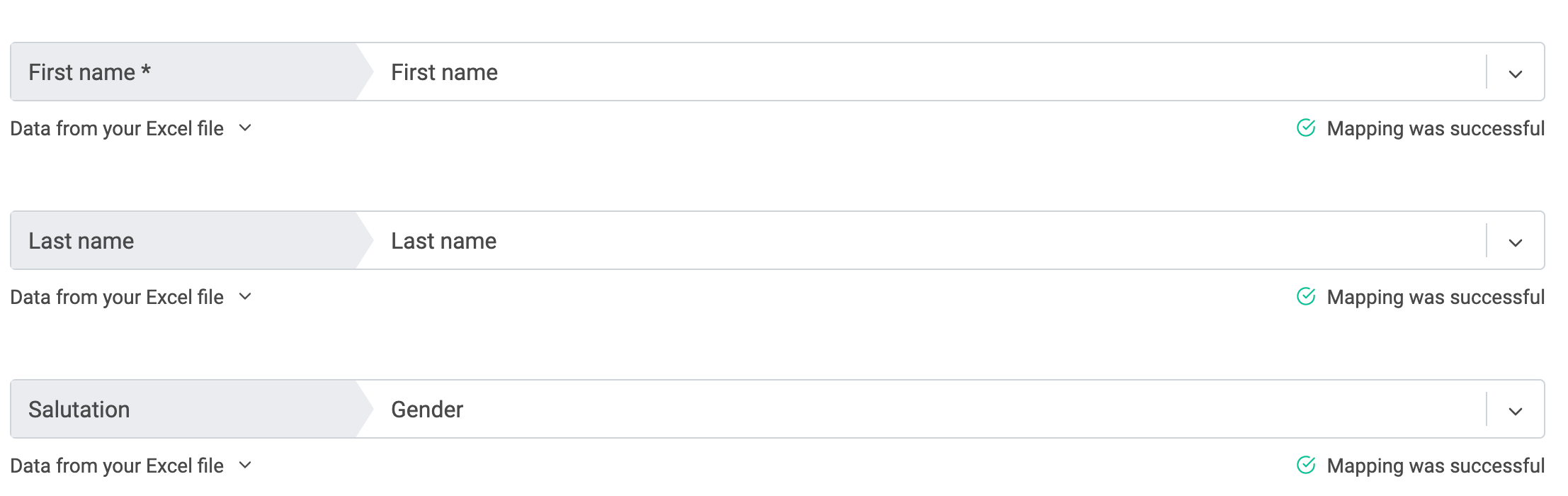The image size is (1568, 496).
Task: Click 'Mapping was successful' text for Salutation
Action: [x=1435, y=466]
